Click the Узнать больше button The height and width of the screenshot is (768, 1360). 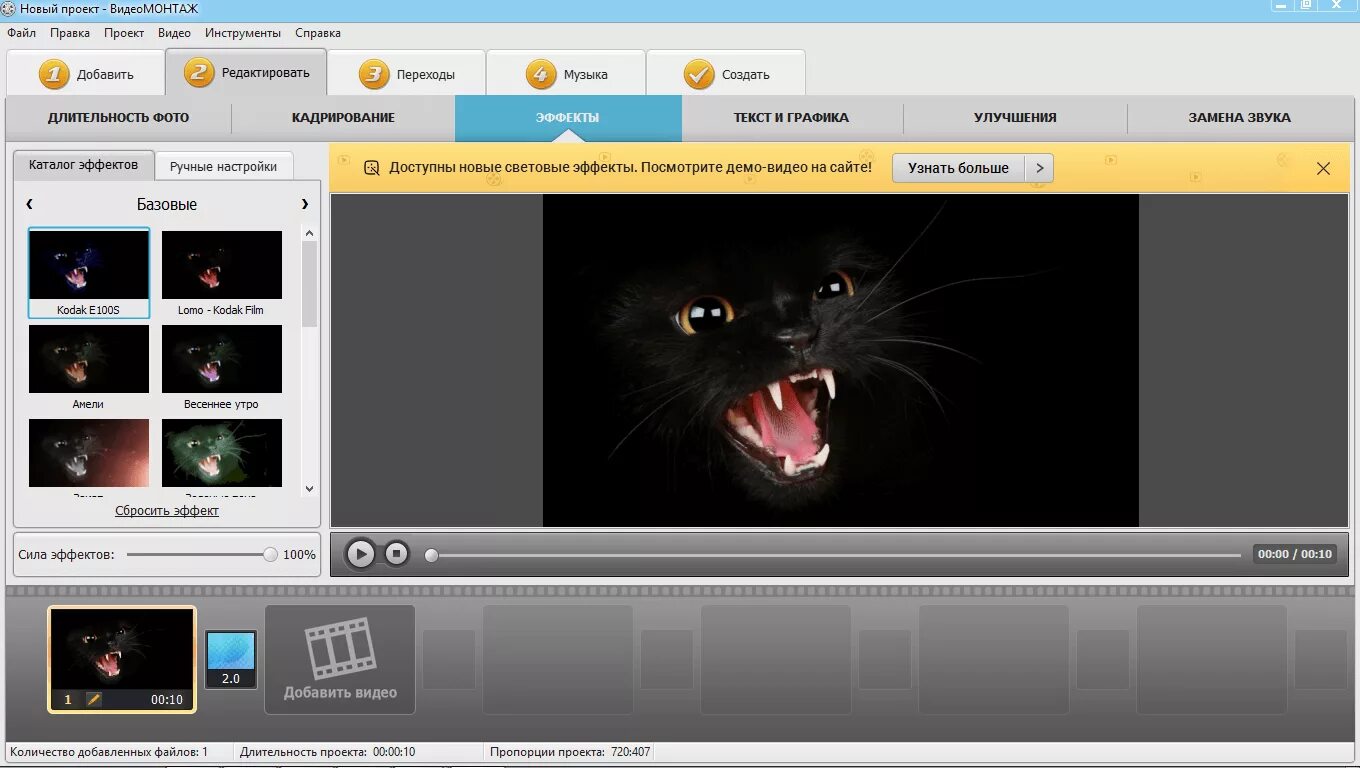958,168
